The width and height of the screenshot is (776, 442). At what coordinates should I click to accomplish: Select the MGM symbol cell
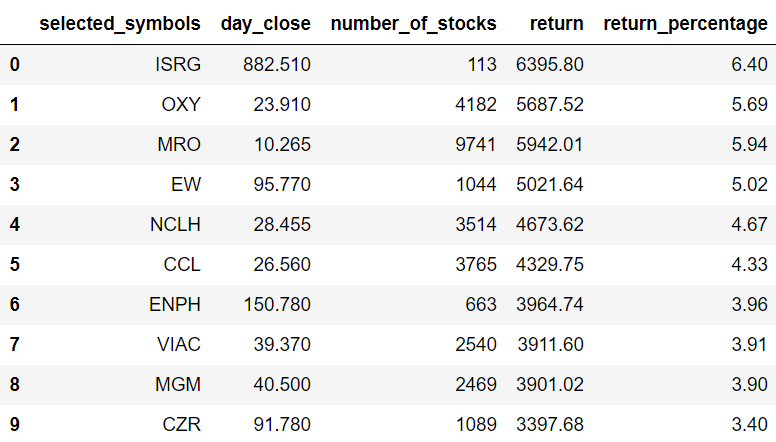coord(178,385)
